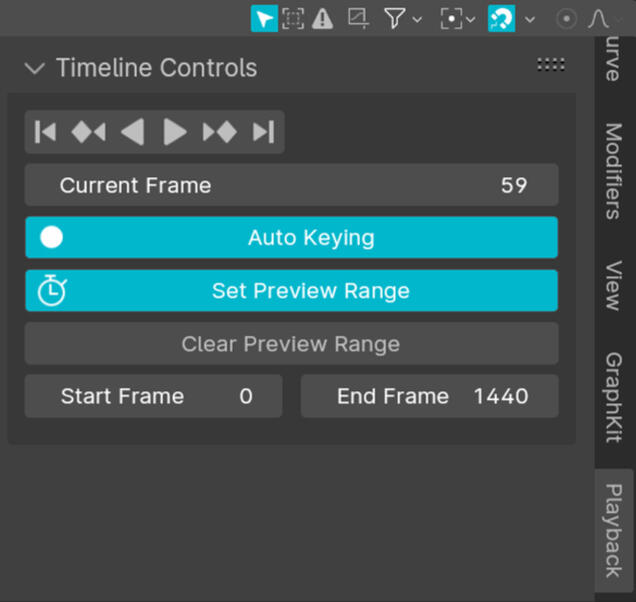Play animation in reverse
Image resolution: width=636 pixels, height=602 pixels.
(x=132, y=132)
